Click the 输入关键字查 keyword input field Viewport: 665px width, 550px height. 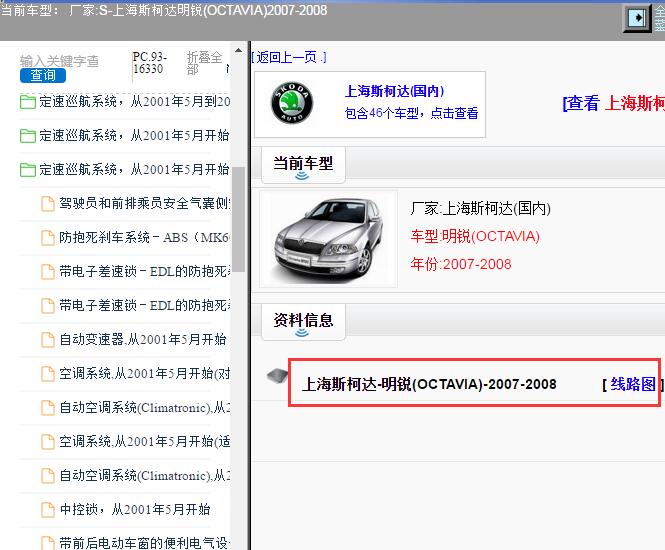point(59,61)
